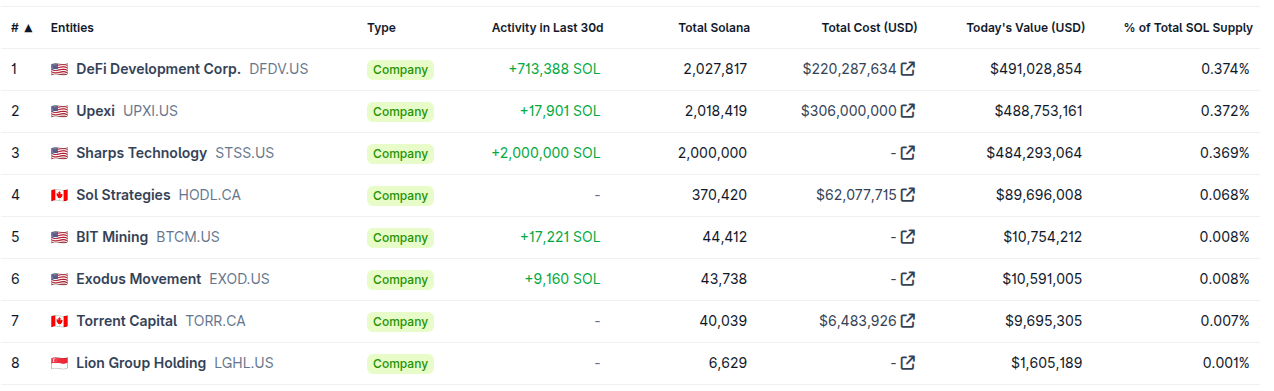Click TORR.CA ticker symbol
Image resolution: width=1274 pixels, height=391 pixels.
coord(215,321)
